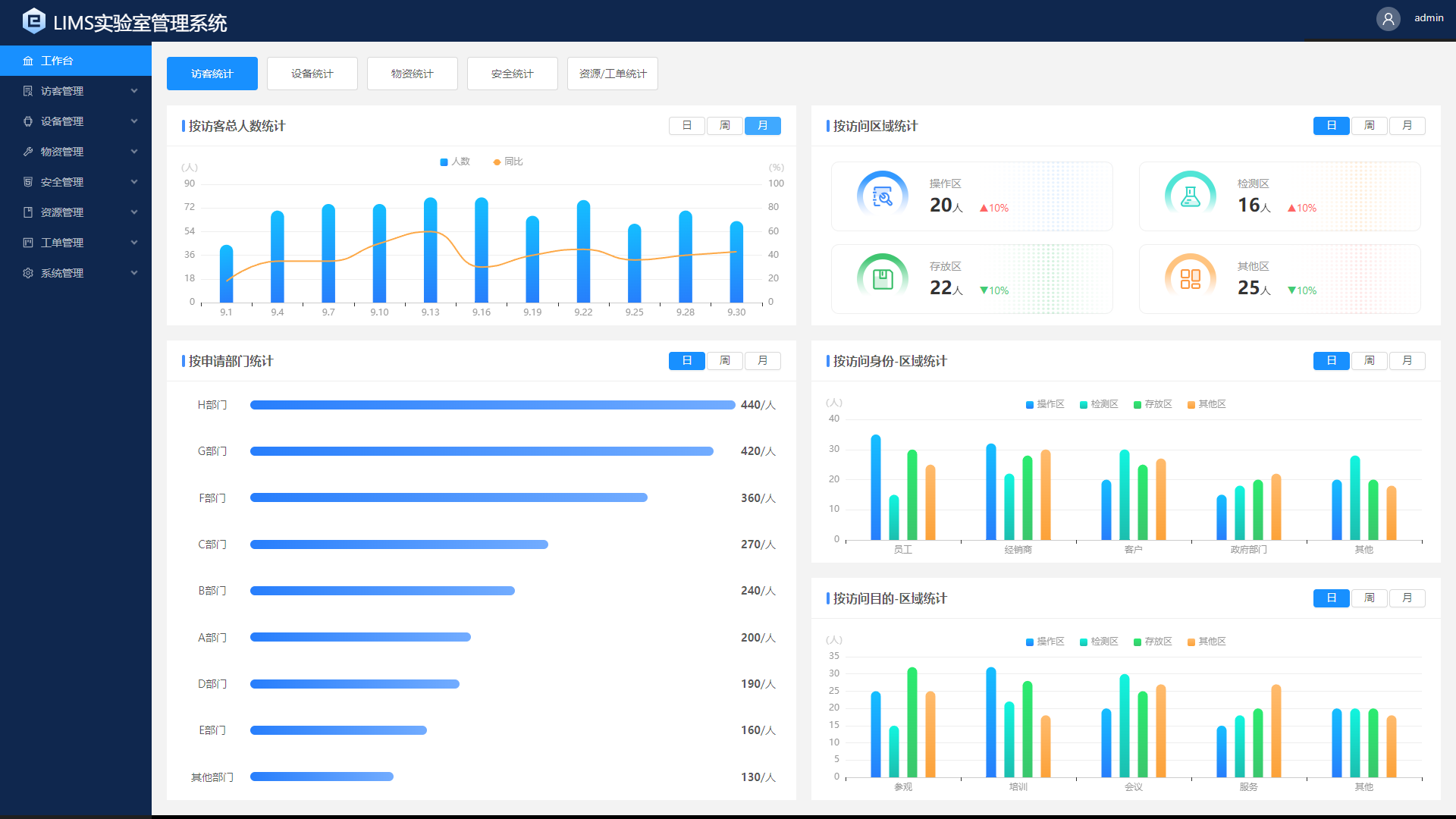Click the H部门 440 progress bar

[492, 405]
